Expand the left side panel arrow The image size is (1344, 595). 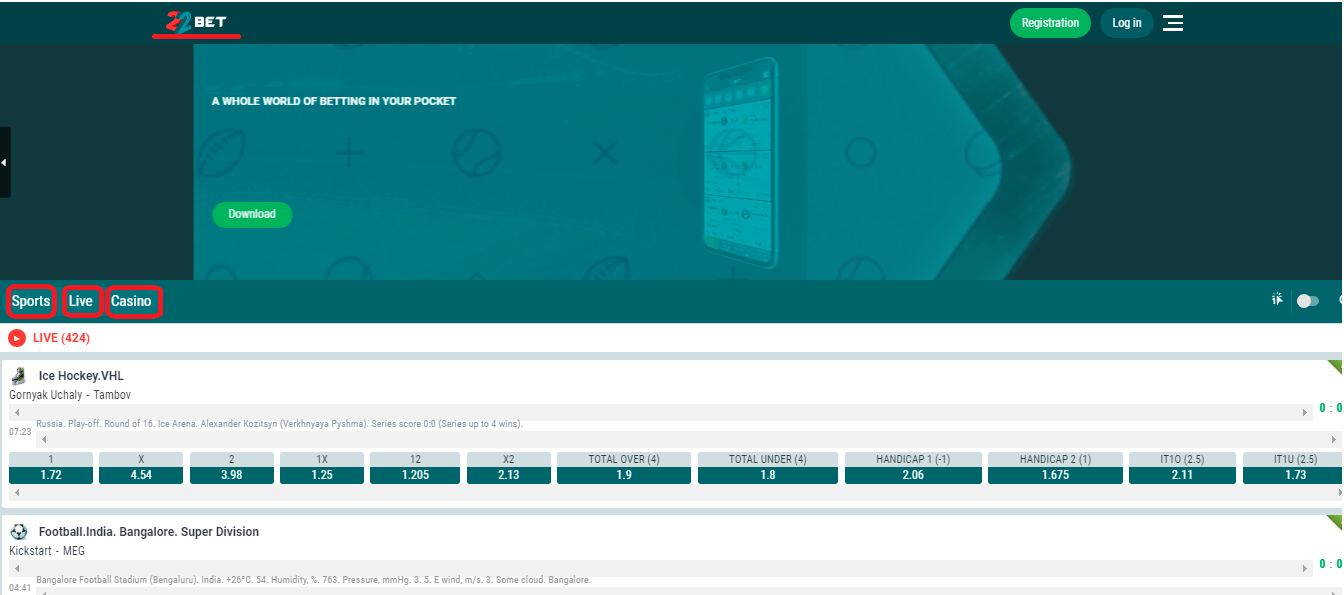tap(5, 162)
